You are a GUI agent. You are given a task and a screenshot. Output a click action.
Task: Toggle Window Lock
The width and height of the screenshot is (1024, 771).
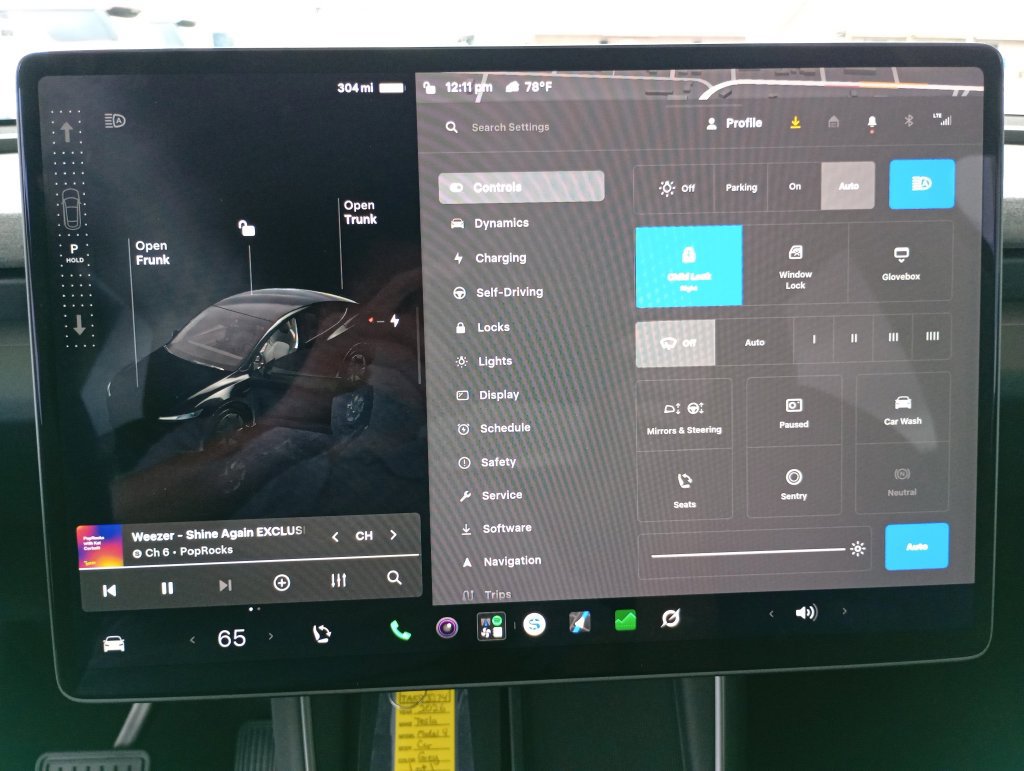click(795, 264)
